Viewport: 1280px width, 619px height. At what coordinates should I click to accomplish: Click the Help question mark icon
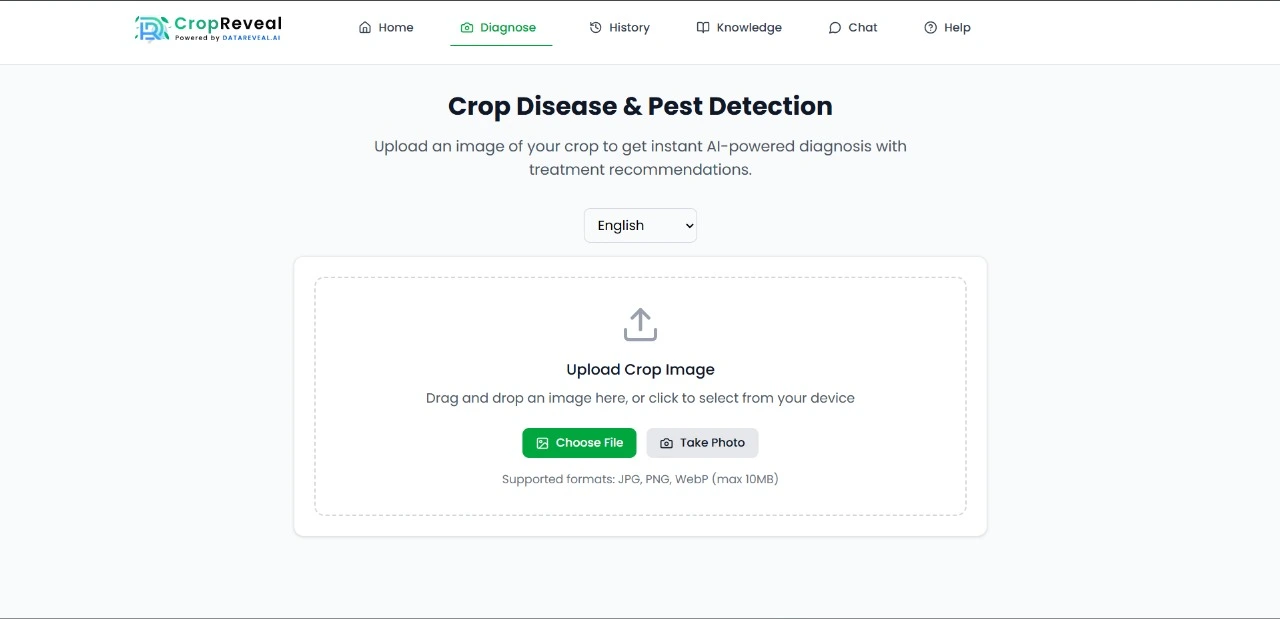929,27
